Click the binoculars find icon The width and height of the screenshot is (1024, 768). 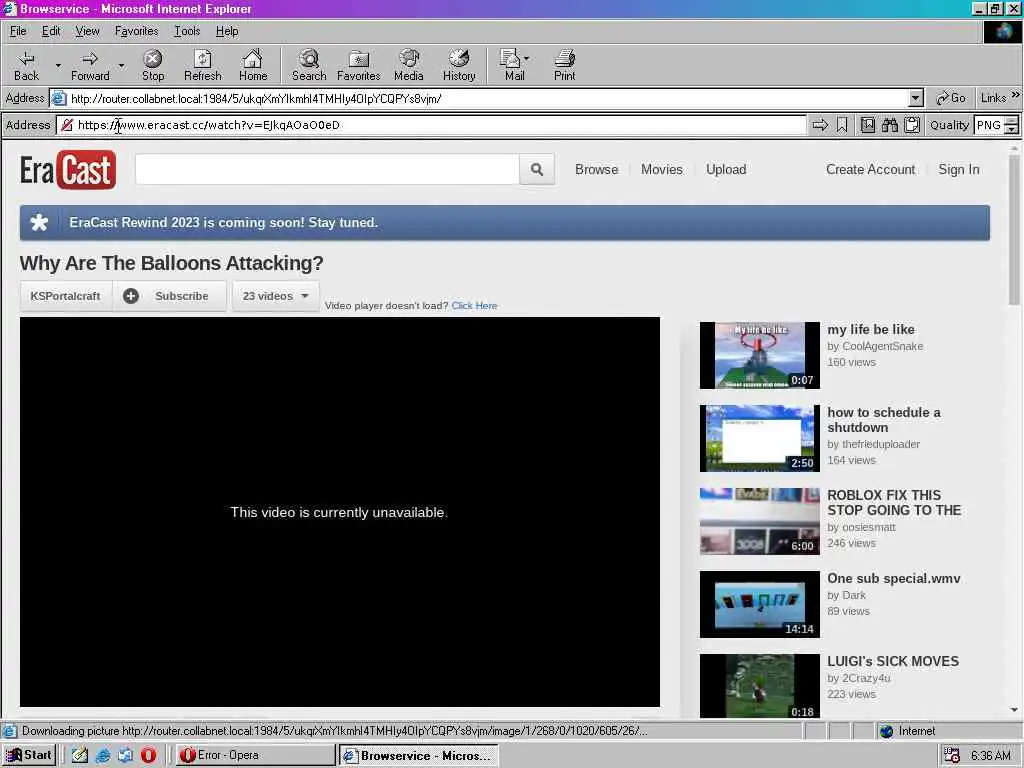[x=889, y=125]
